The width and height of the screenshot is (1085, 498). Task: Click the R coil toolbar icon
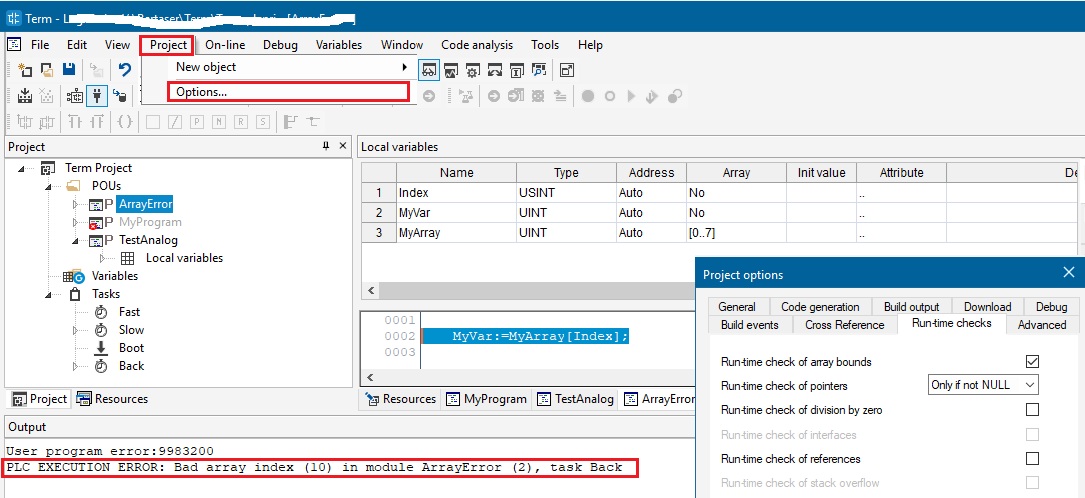240,122
